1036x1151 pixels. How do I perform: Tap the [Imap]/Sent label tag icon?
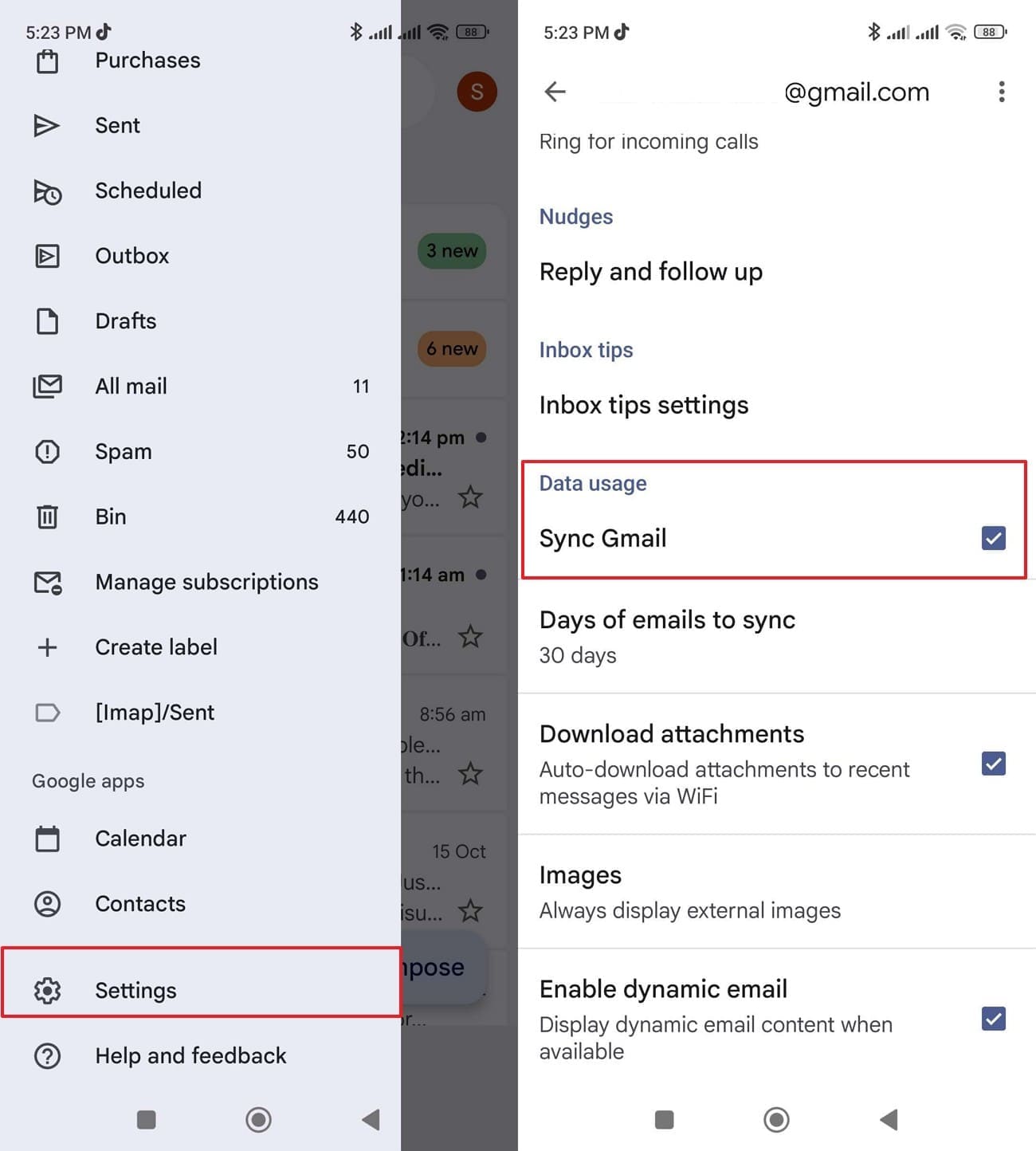click(47, 713)
